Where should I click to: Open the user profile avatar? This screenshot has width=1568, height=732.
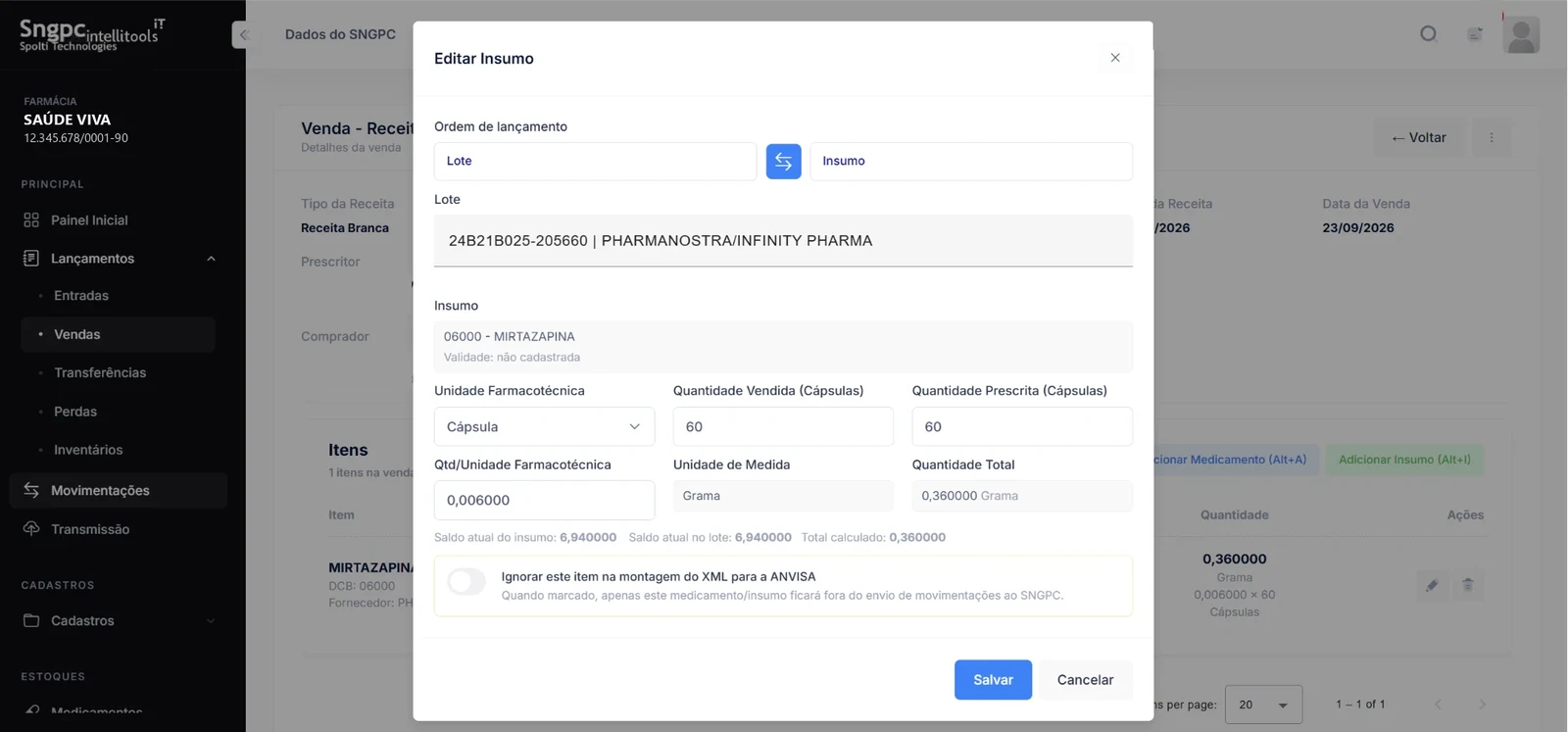(x=1521, y=35)
